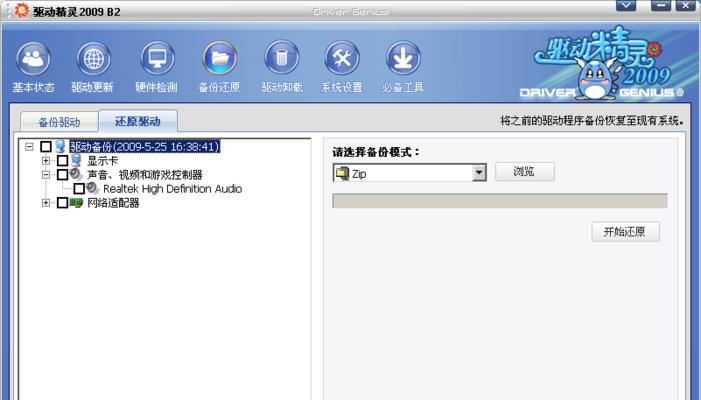Screen dimensions: 701x400
Task: Click the Zip text in the mode field
Action: click(359, 174)
